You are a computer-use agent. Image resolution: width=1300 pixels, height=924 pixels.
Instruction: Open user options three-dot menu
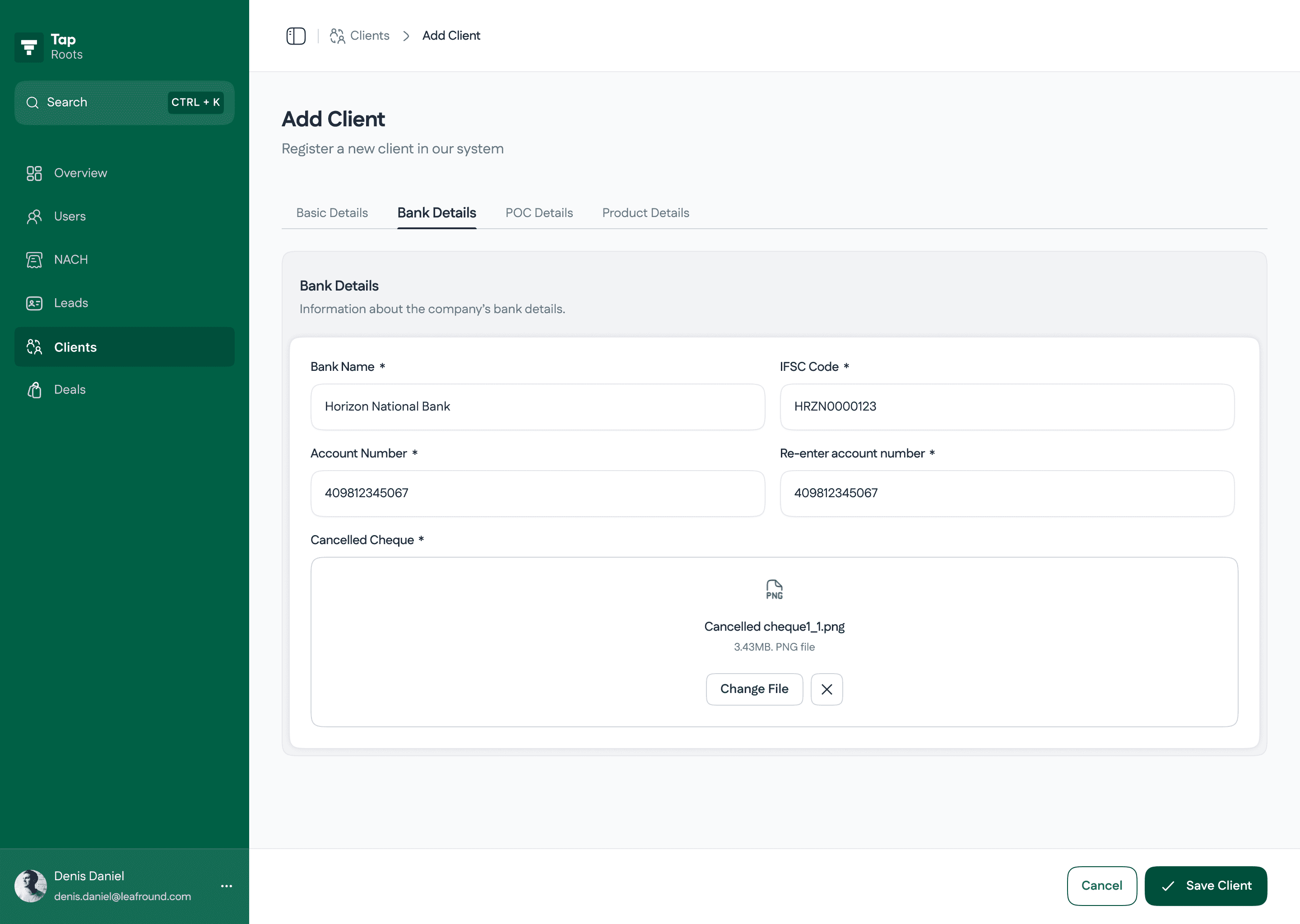coord(227,886)
